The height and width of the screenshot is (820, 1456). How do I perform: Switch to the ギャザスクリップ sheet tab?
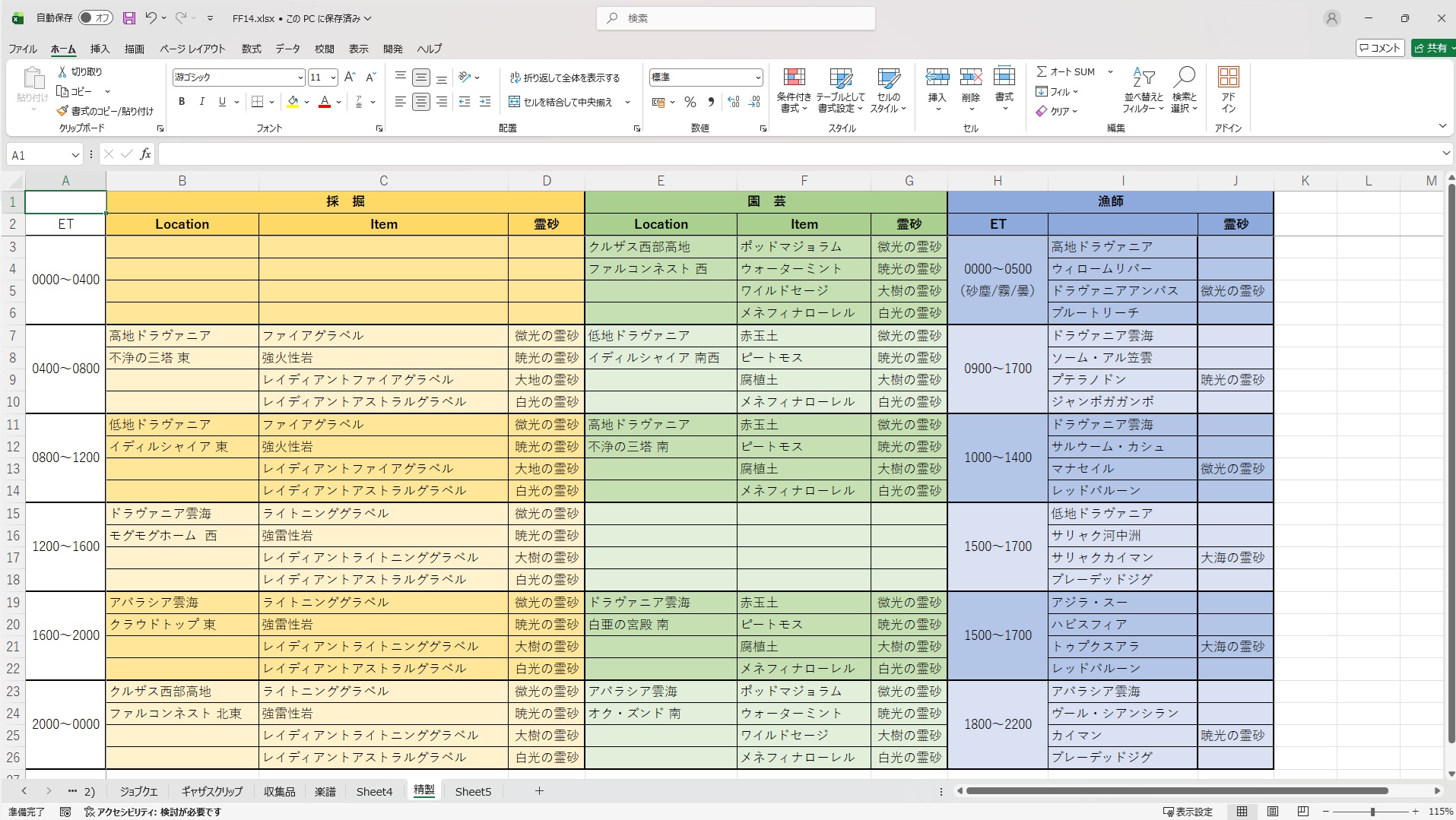coord(211,791)
